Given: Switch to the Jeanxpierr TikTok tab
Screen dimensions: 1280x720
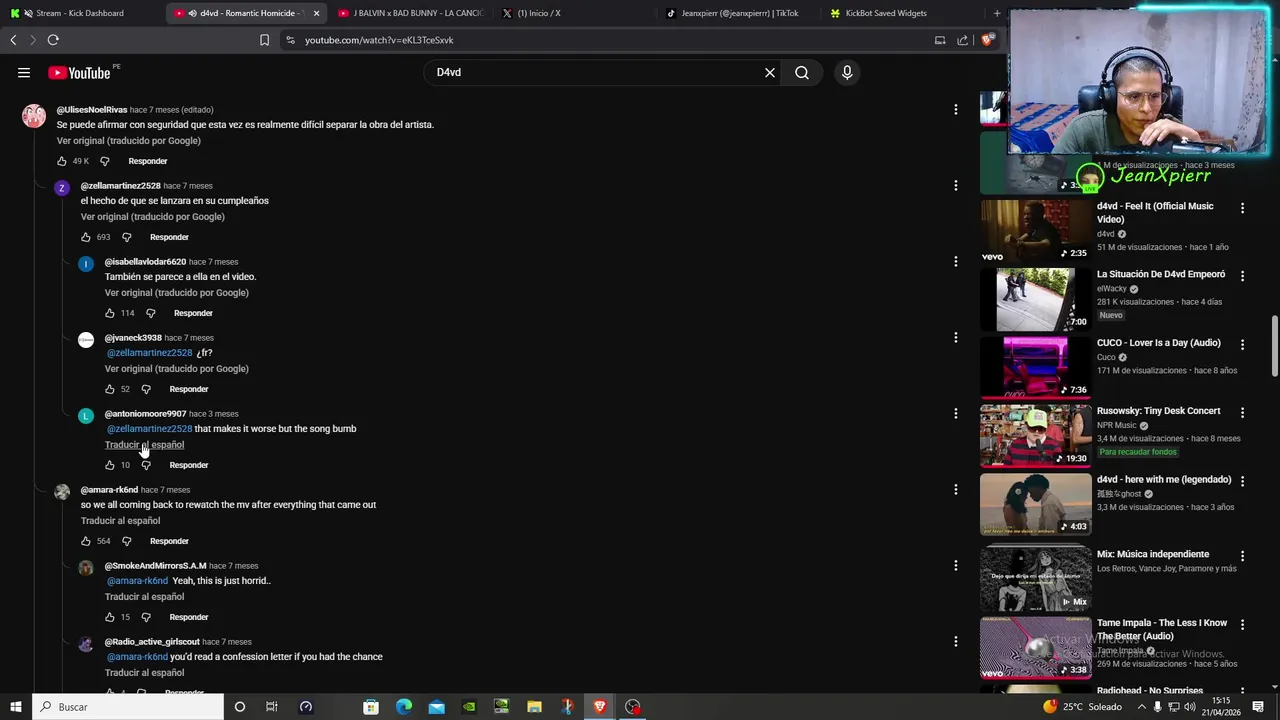Looking at the screenshot, I should pos(738,13).
